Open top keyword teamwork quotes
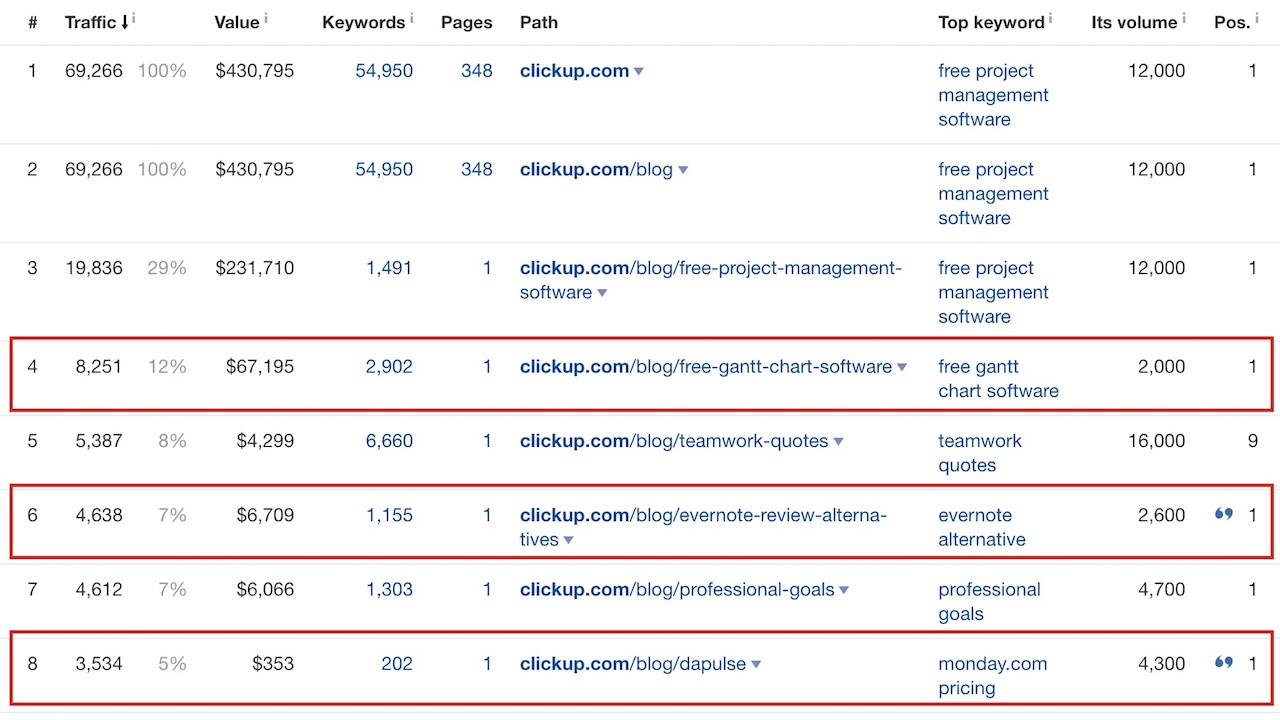Image resolution: width=1280 pixels, height=720 pixels. (981, 453)
